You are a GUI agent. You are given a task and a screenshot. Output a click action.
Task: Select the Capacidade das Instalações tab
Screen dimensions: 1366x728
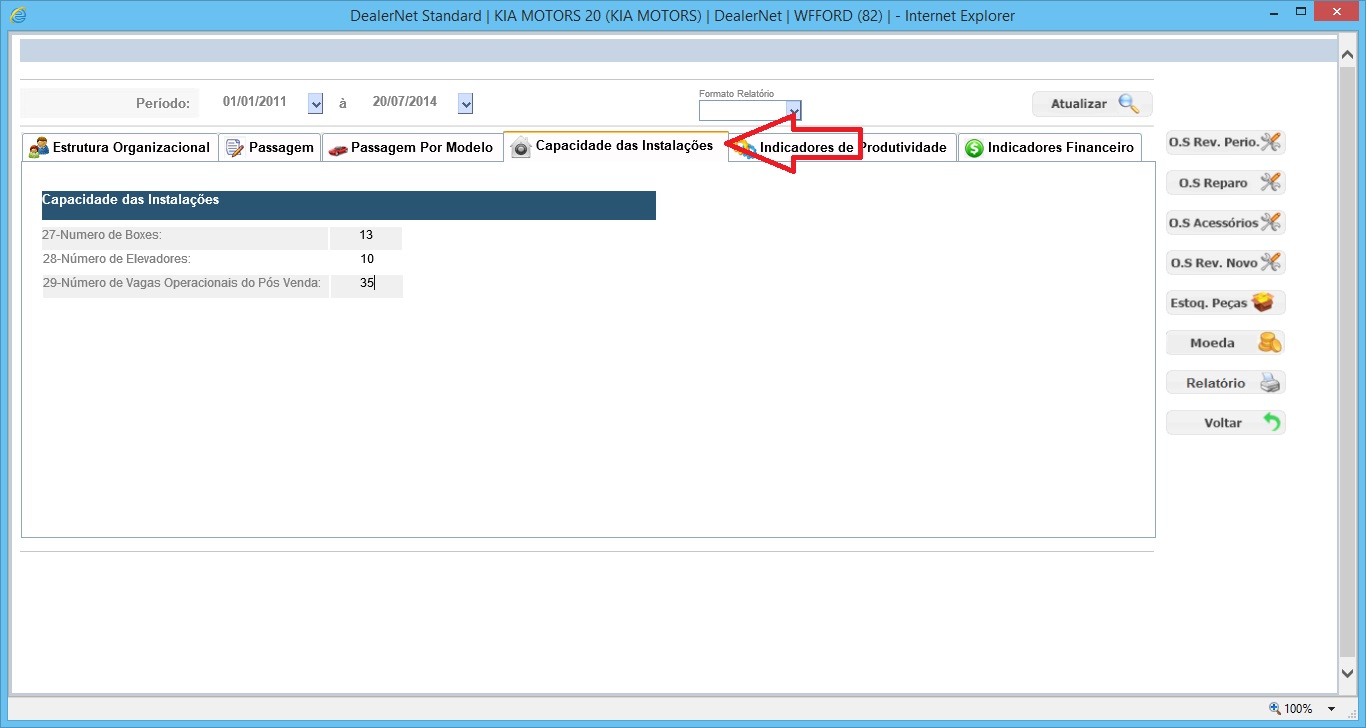[615, 146]
